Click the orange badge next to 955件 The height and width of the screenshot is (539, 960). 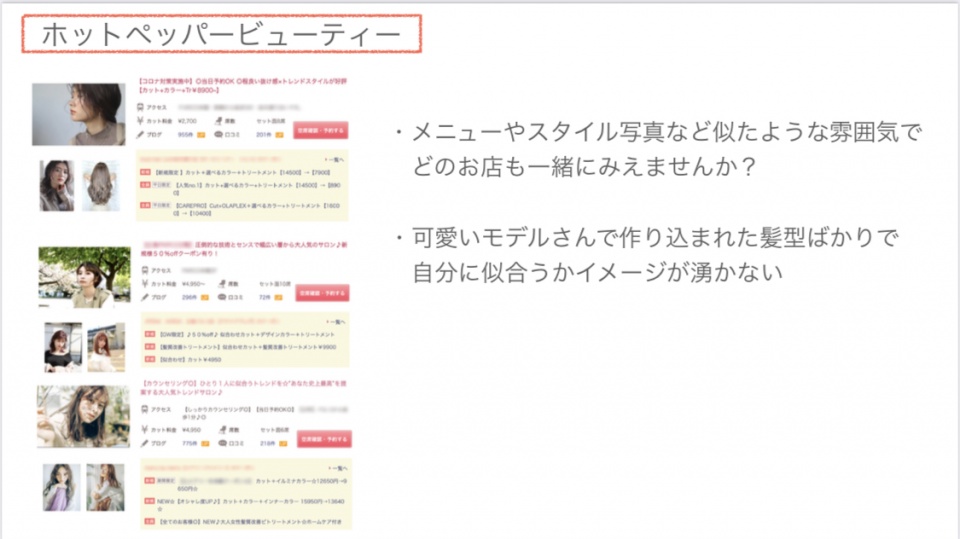pyautogui.click(x=201, y=135)
